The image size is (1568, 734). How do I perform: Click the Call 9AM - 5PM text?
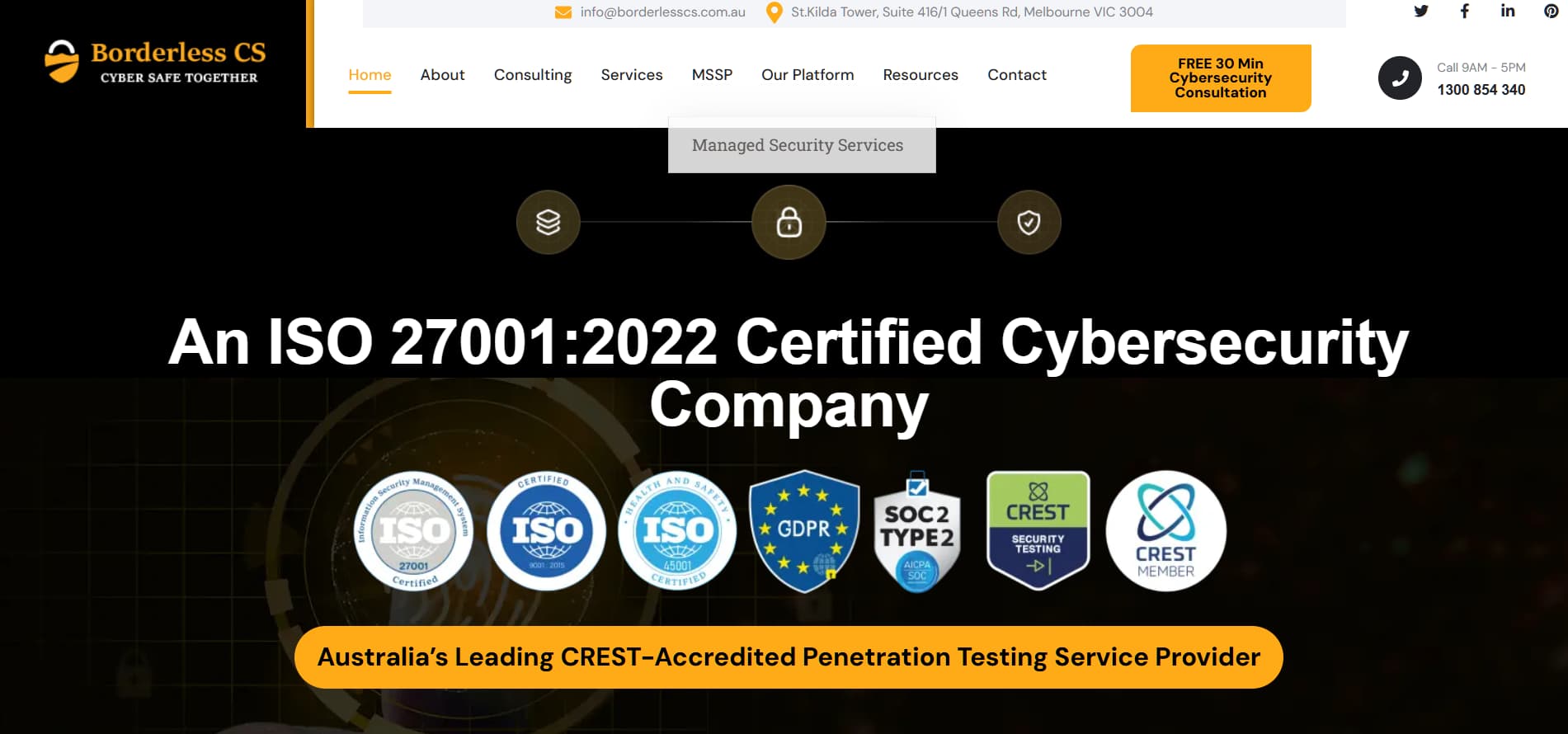tap(1481, 68)
